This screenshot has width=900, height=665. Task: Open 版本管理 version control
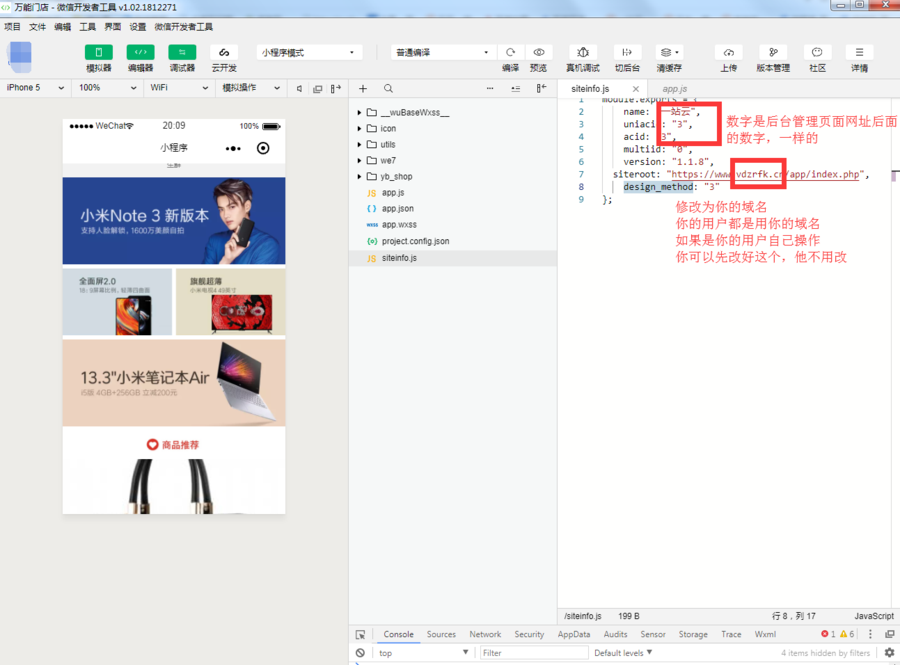coord(772,52)
